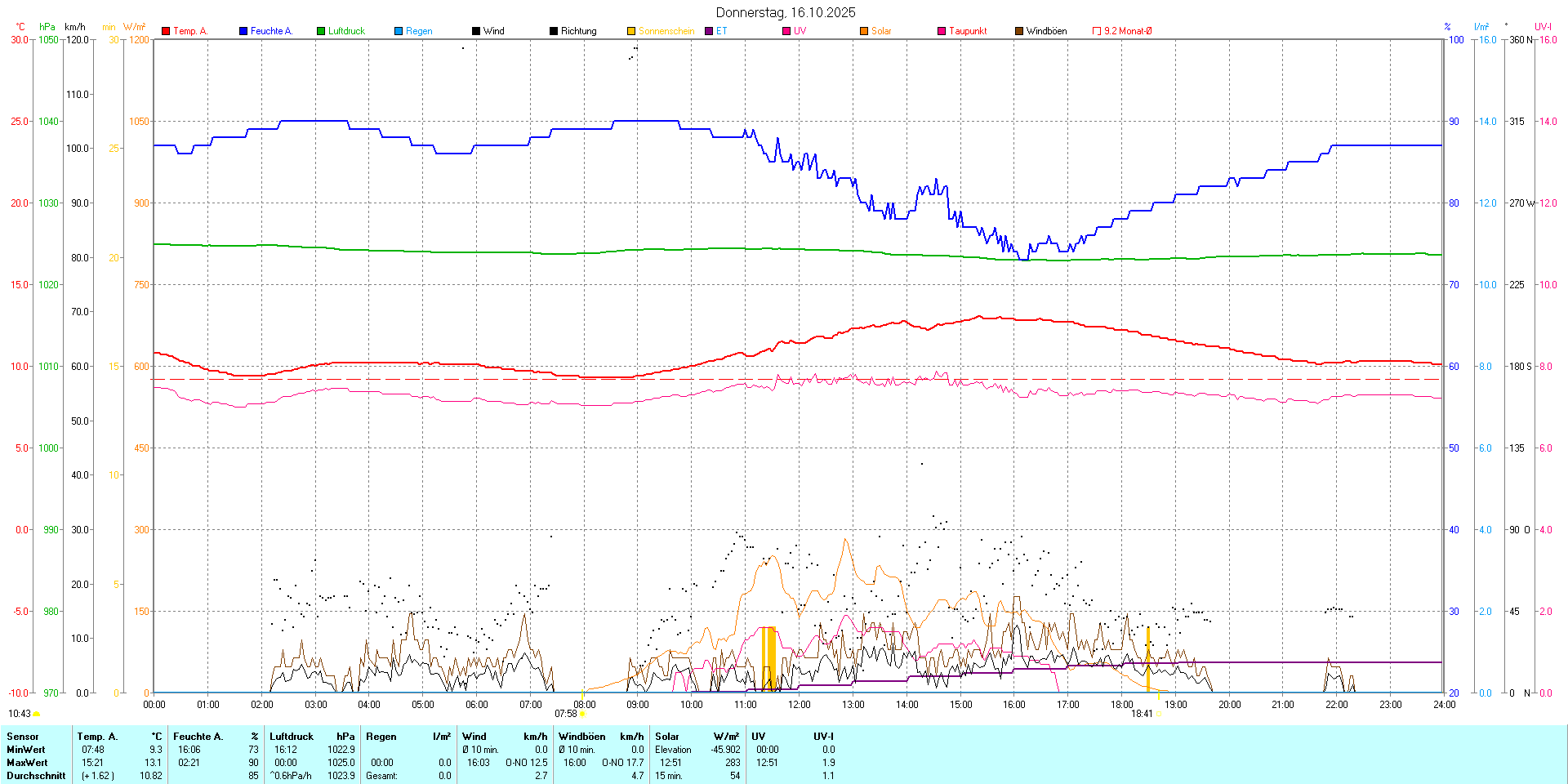Click the sun icon beside 10:43
The width and height of the screenshot is (1568, 784).
tap(37, 714)
